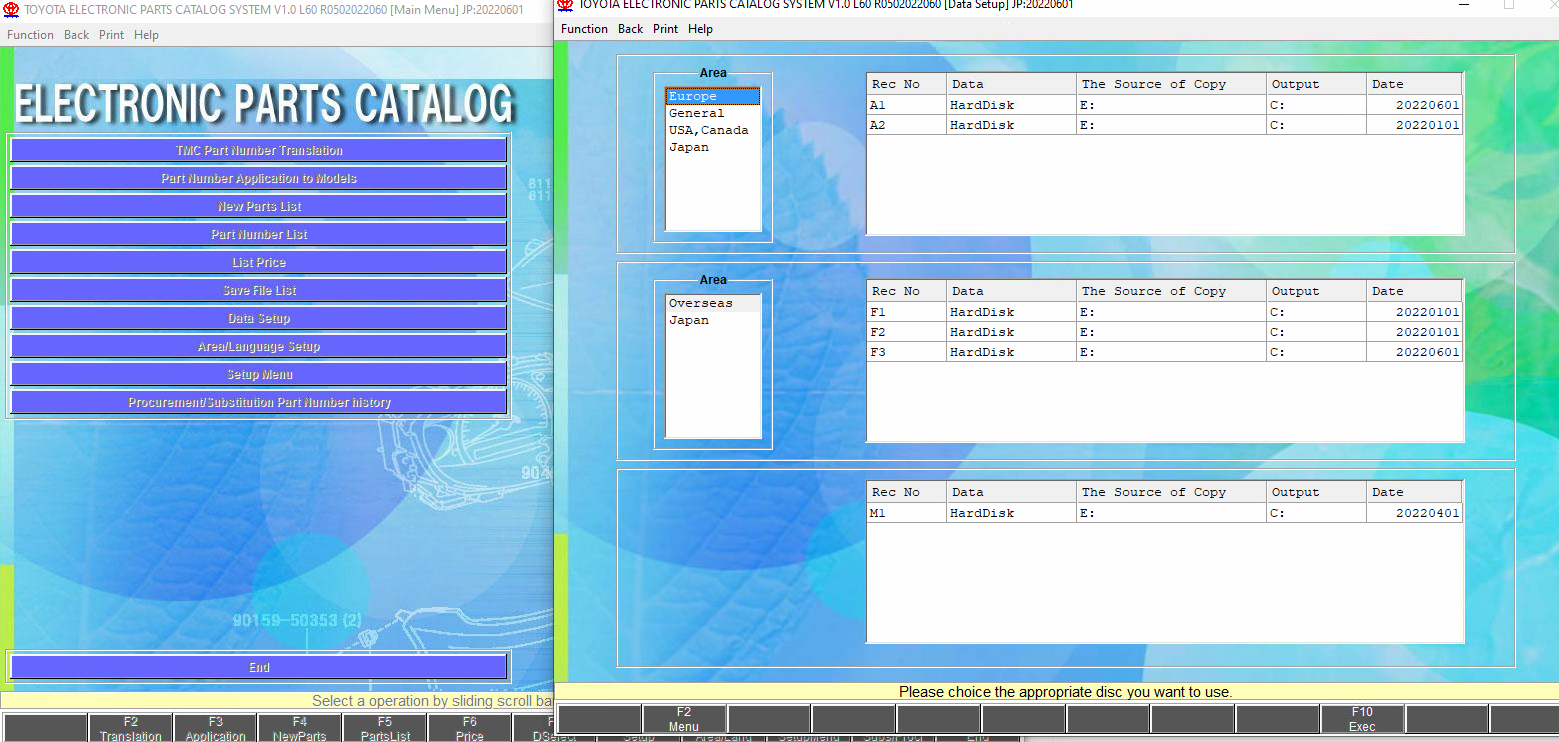Open the TMC Part Number Translation function

(x=259, y=150)
